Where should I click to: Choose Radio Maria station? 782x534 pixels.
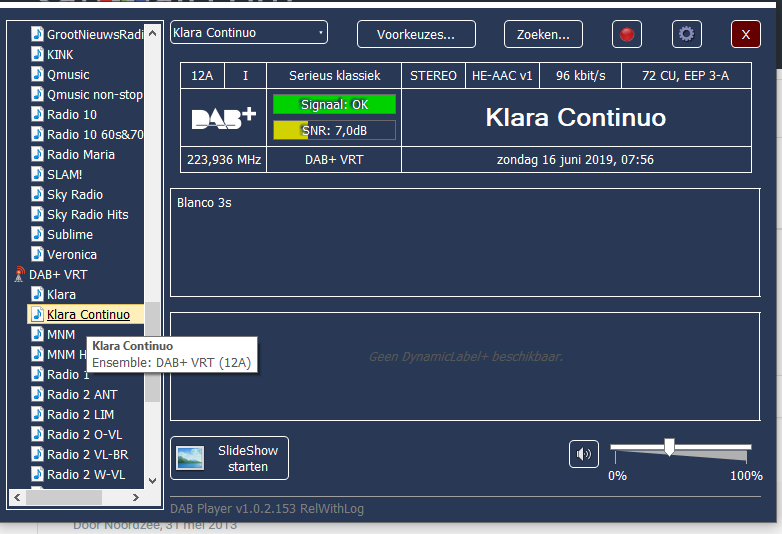click(x=81, y=155)
